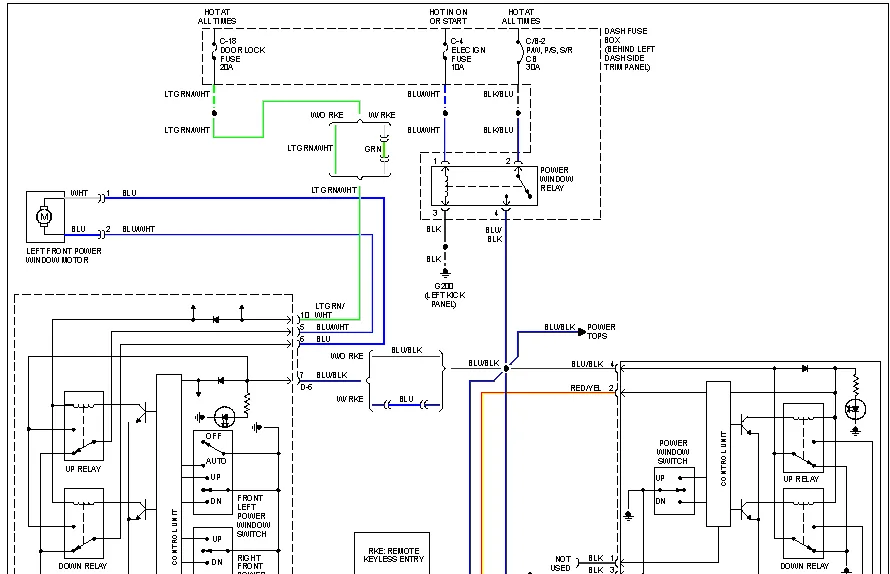Select the BLU/BLK splice junction dot

(x=506, y=368)
